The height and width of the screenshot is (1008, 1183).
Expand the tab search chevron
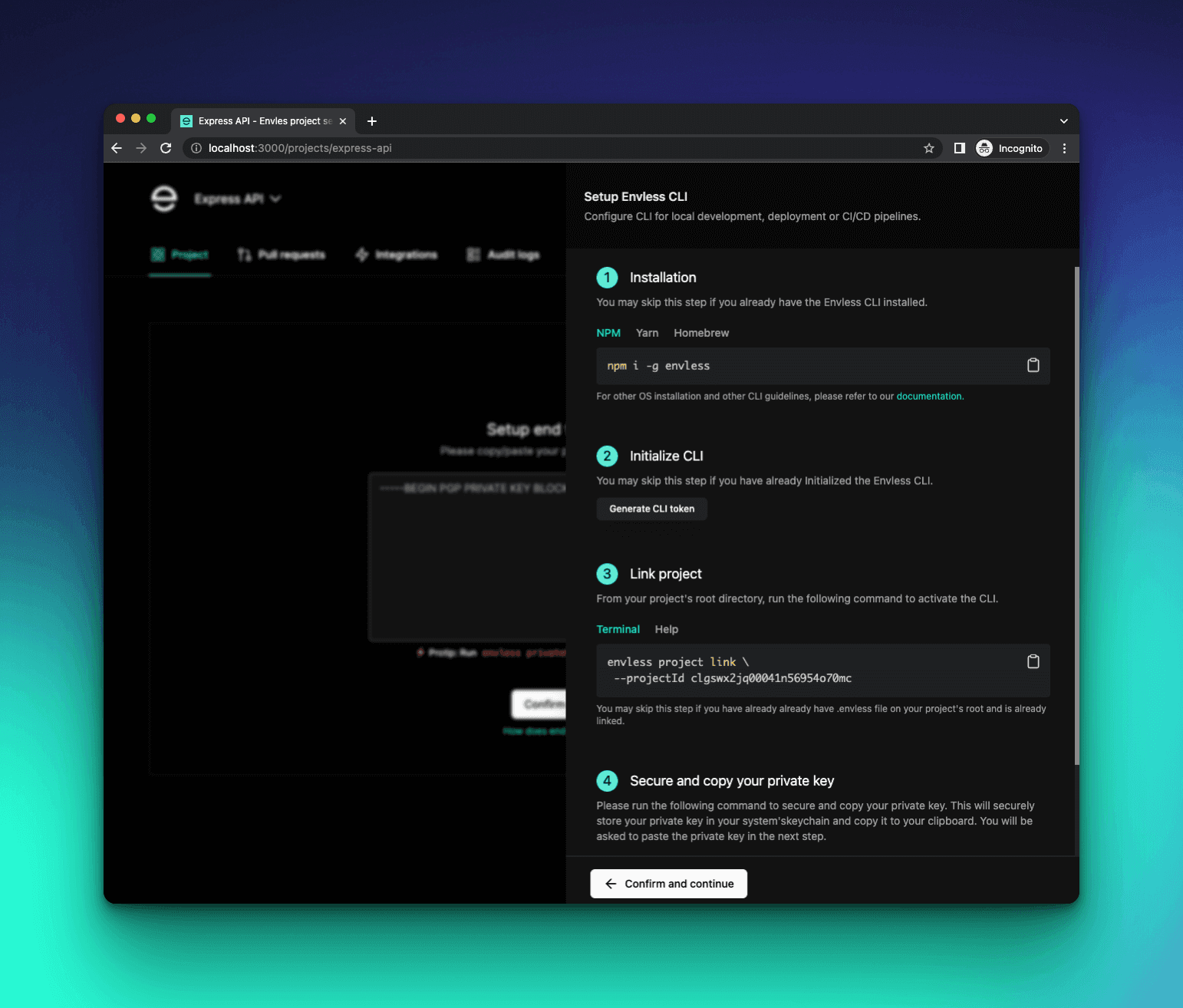click(1063, 121)
